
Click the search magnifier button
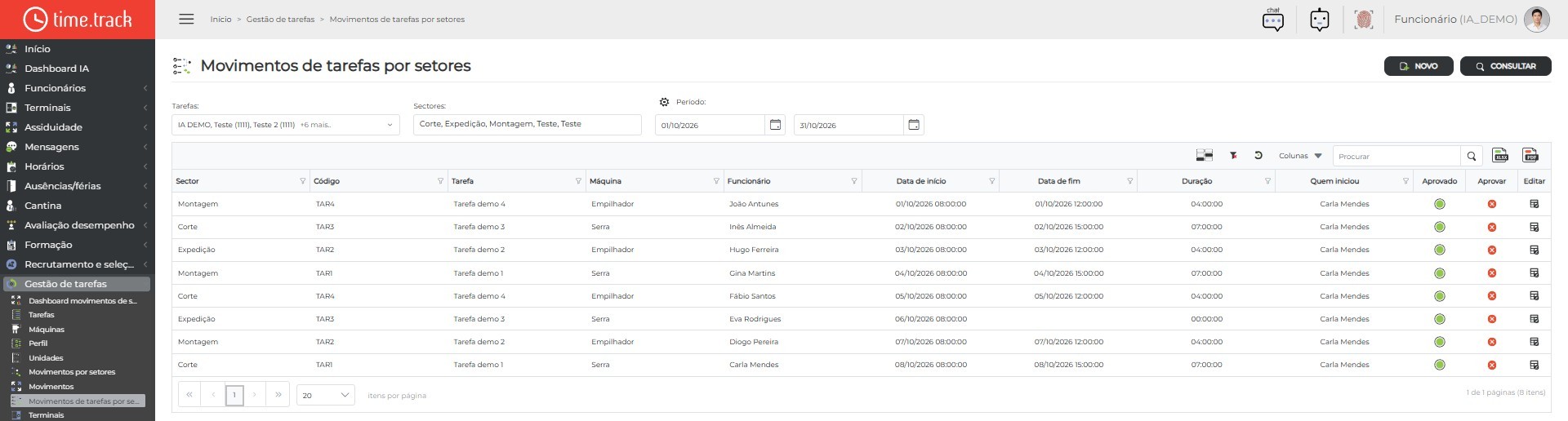[x=1472, y=156]
